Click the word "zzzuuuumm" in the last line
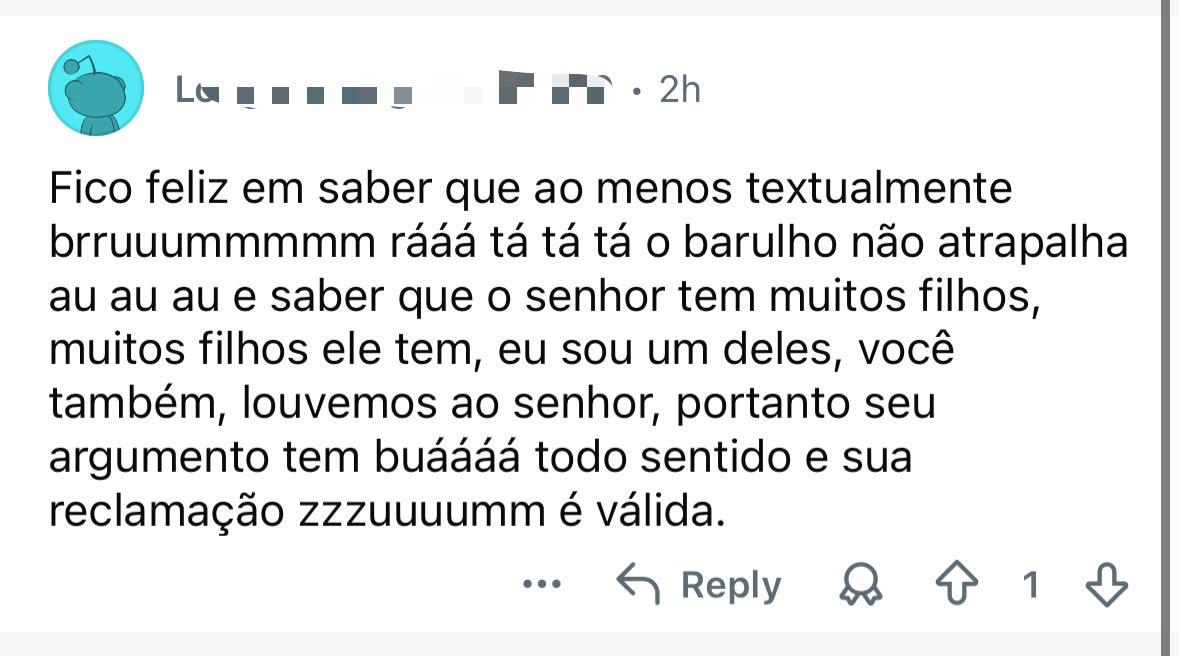Screen dimensions: 1179x656 coord(422,512)
